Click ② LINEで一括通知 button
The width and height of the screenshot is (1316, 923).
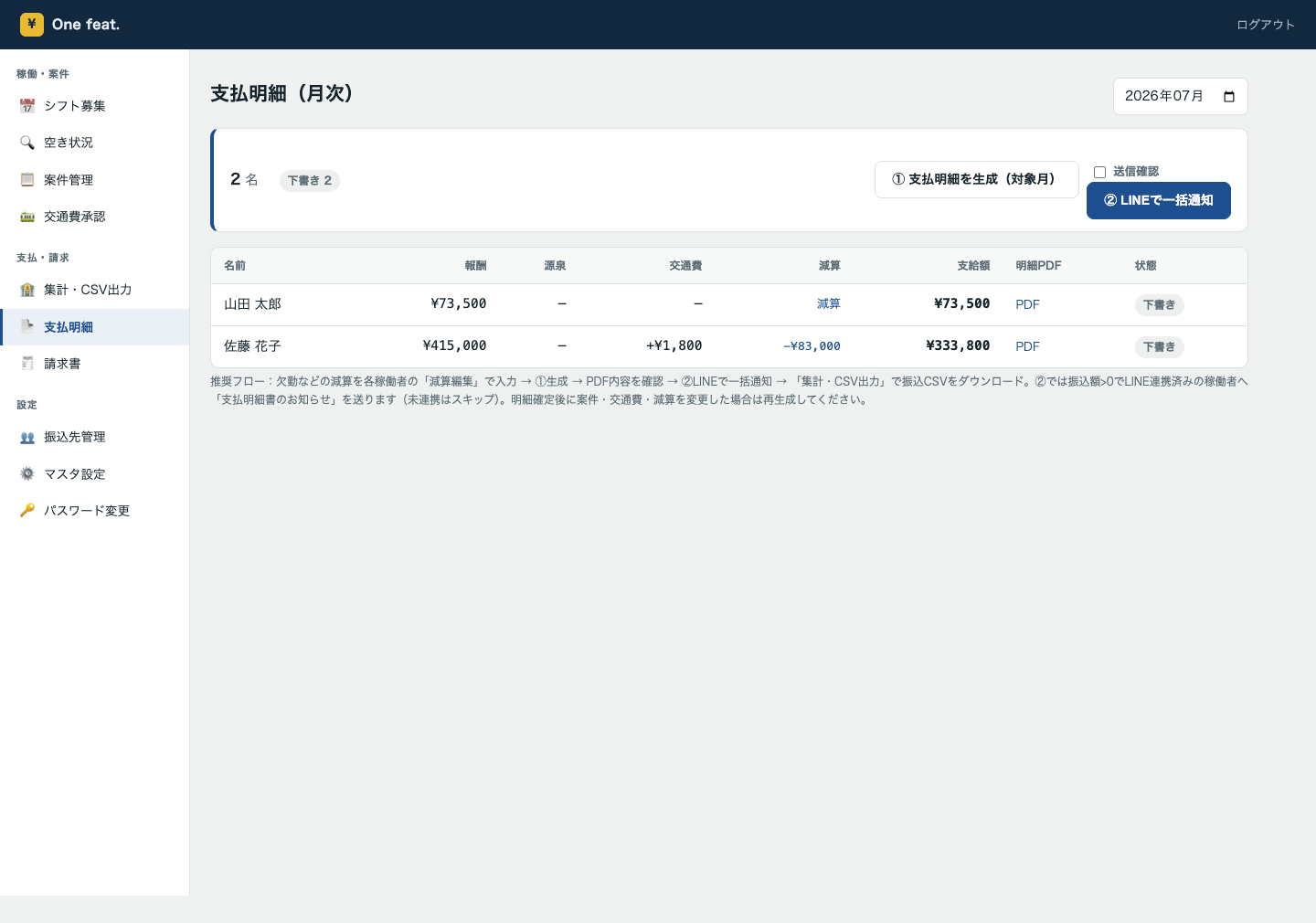pyautogui.click(x=1158, y=200)
